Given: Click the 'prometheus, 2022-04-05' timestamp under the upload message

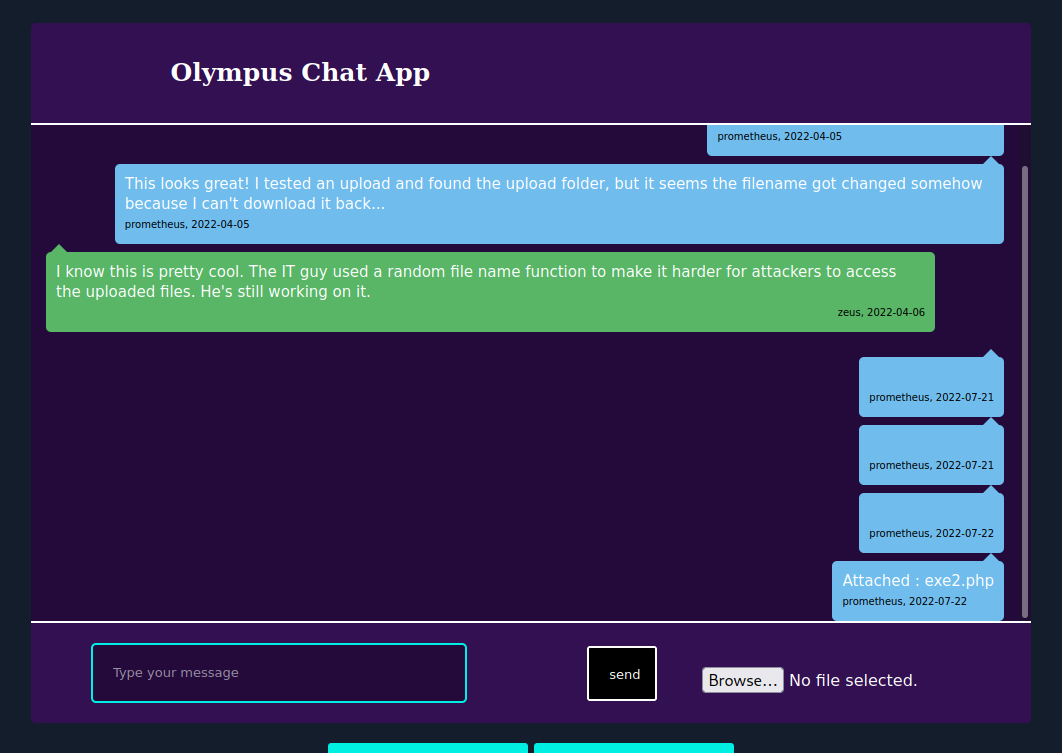Looking at the screenshot, I should (187, 224).
